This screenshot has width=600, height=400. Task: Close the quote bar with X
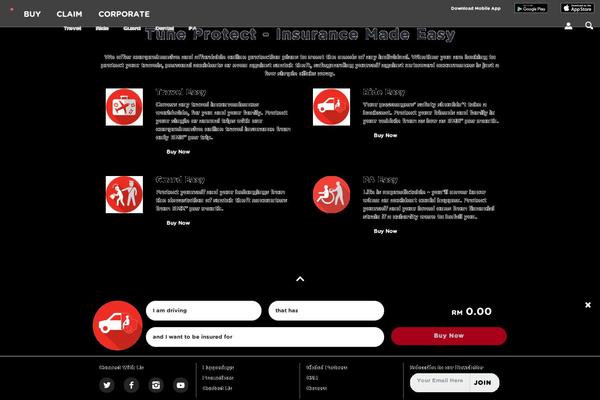pos(588,305)
